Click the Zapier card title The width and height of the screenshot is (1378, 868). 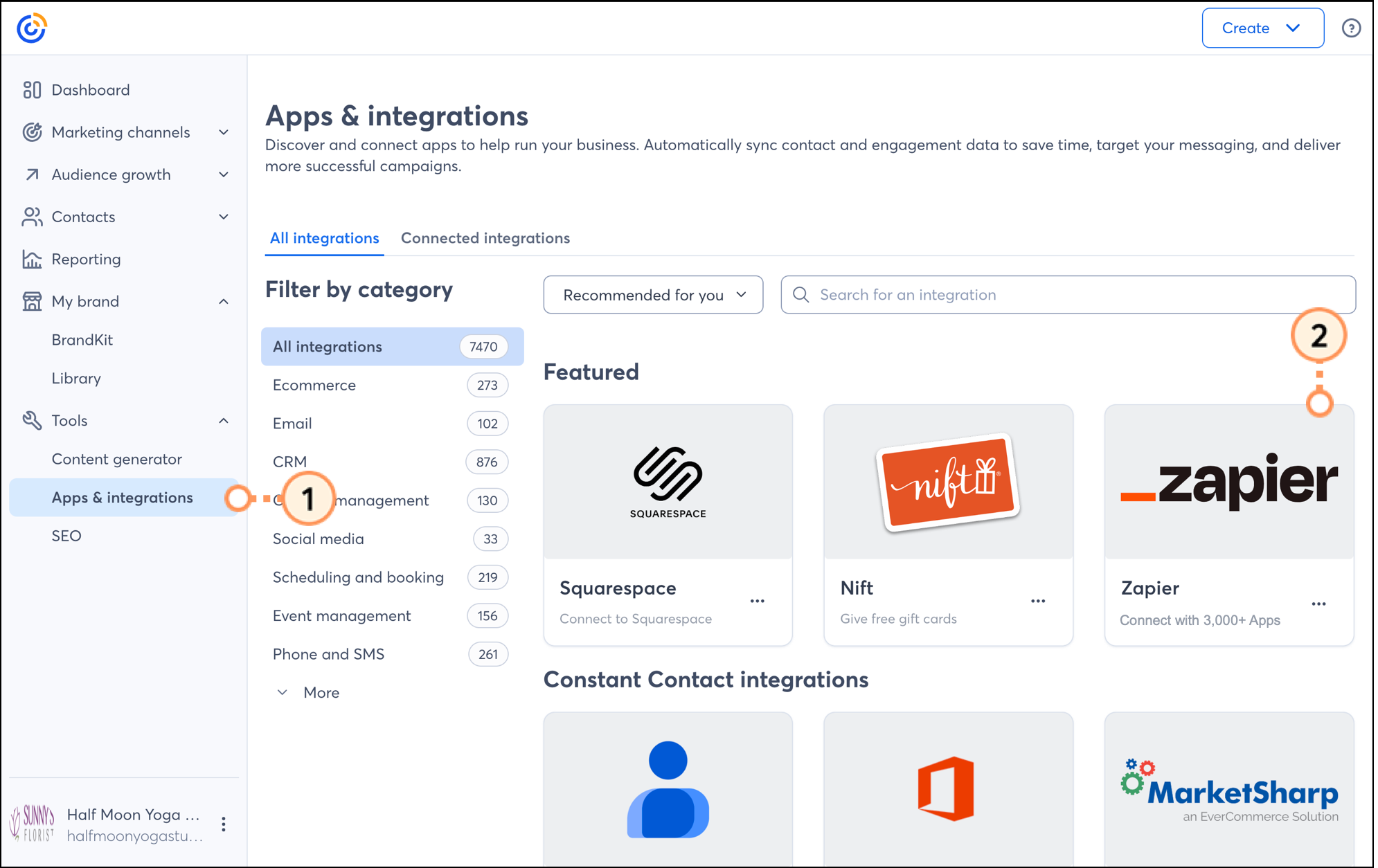[1149, 588]
